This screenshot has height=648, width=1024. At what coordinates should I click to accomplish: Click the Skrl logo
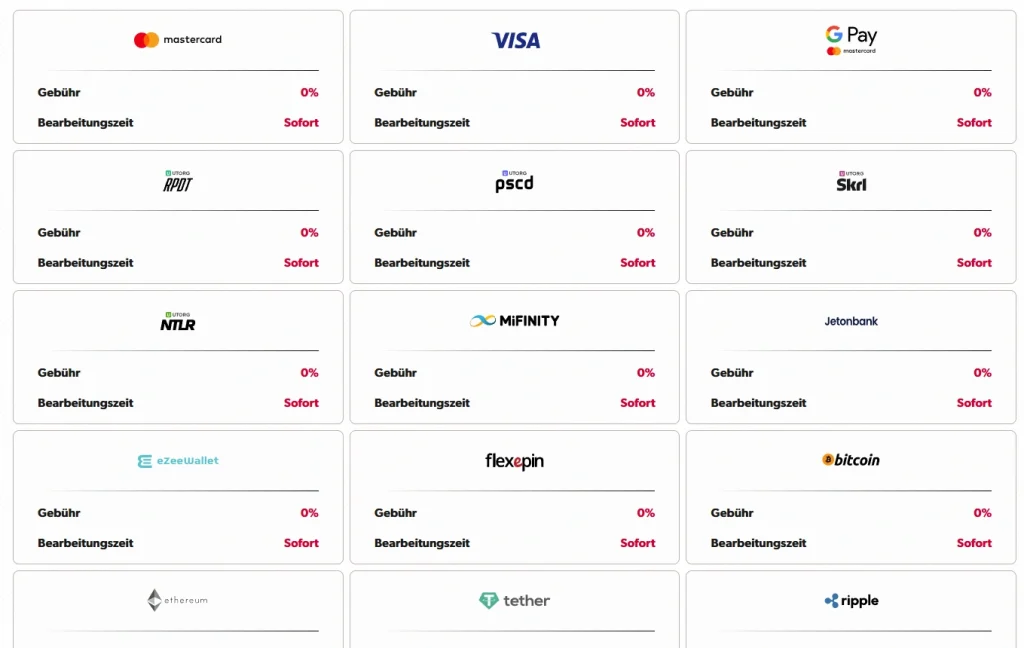pos(850,183)
